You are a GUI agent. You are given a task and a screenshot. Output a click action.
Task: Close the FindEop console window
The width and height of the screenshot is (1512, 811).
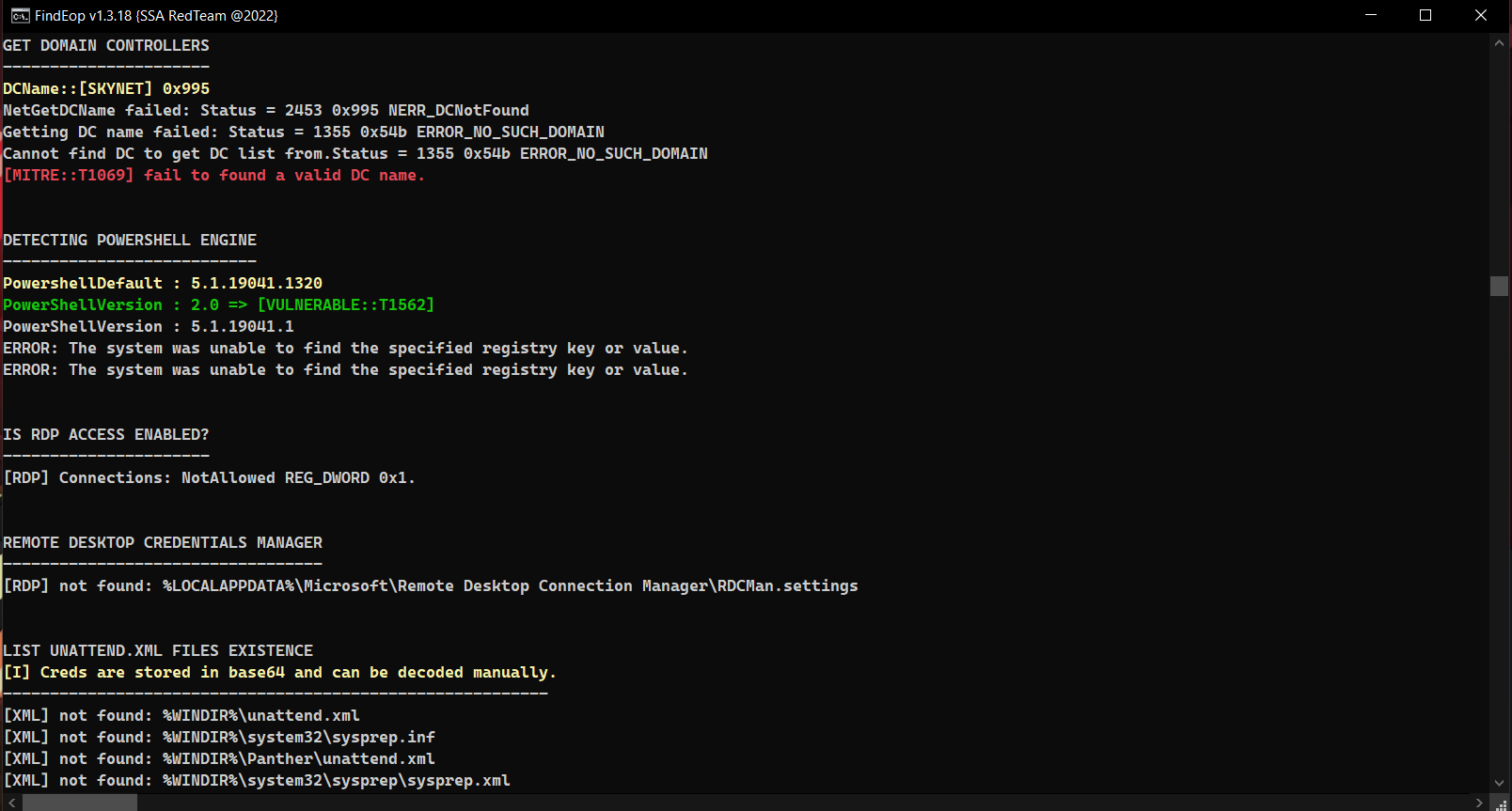pos(1481,15)
